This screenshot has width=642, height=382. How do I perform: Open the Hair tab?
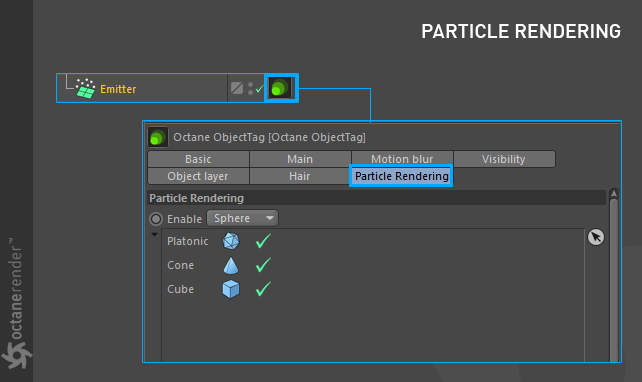click(300, 176)
